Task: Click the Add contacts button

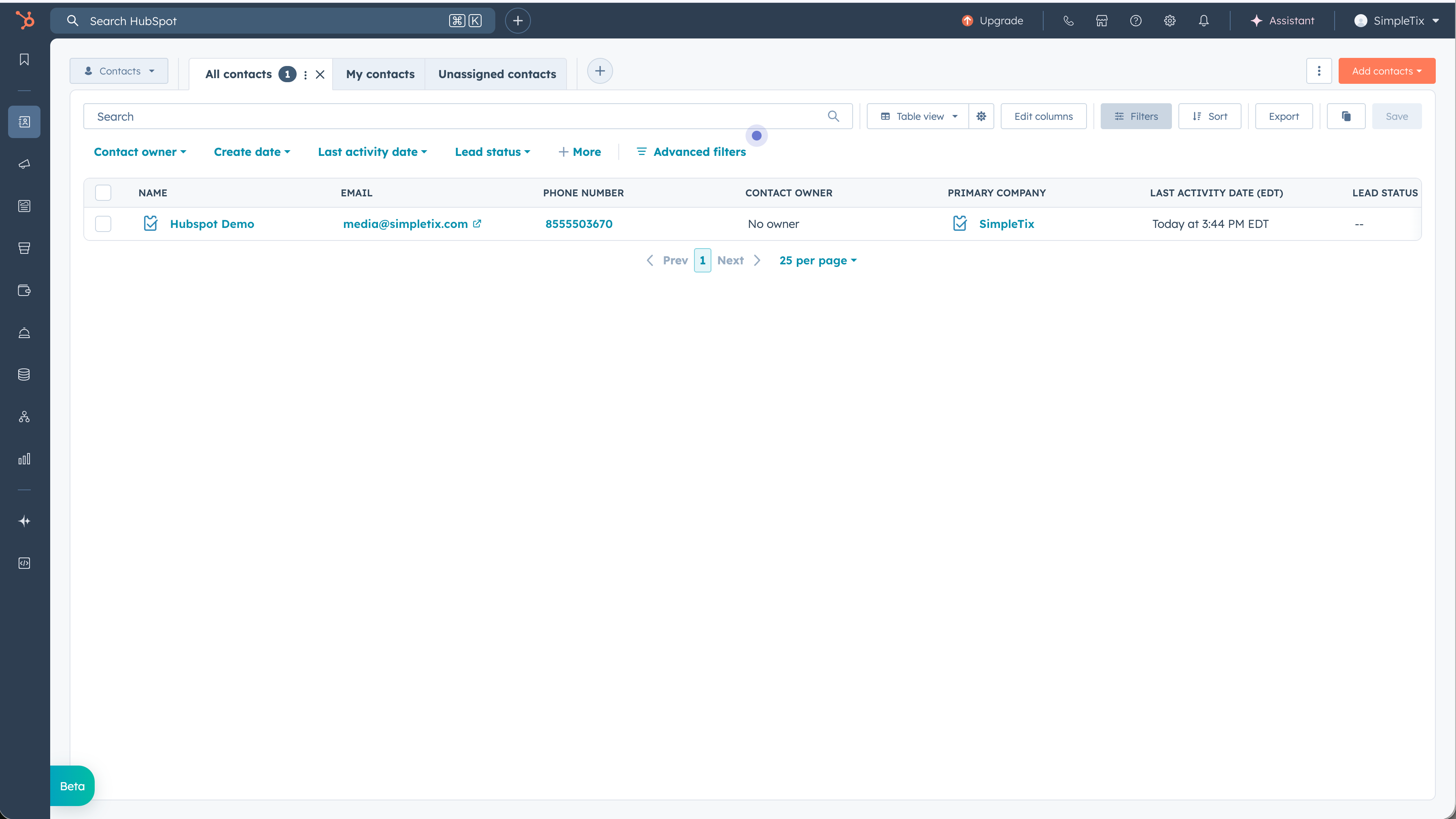Action: [x=1387, y=70]
